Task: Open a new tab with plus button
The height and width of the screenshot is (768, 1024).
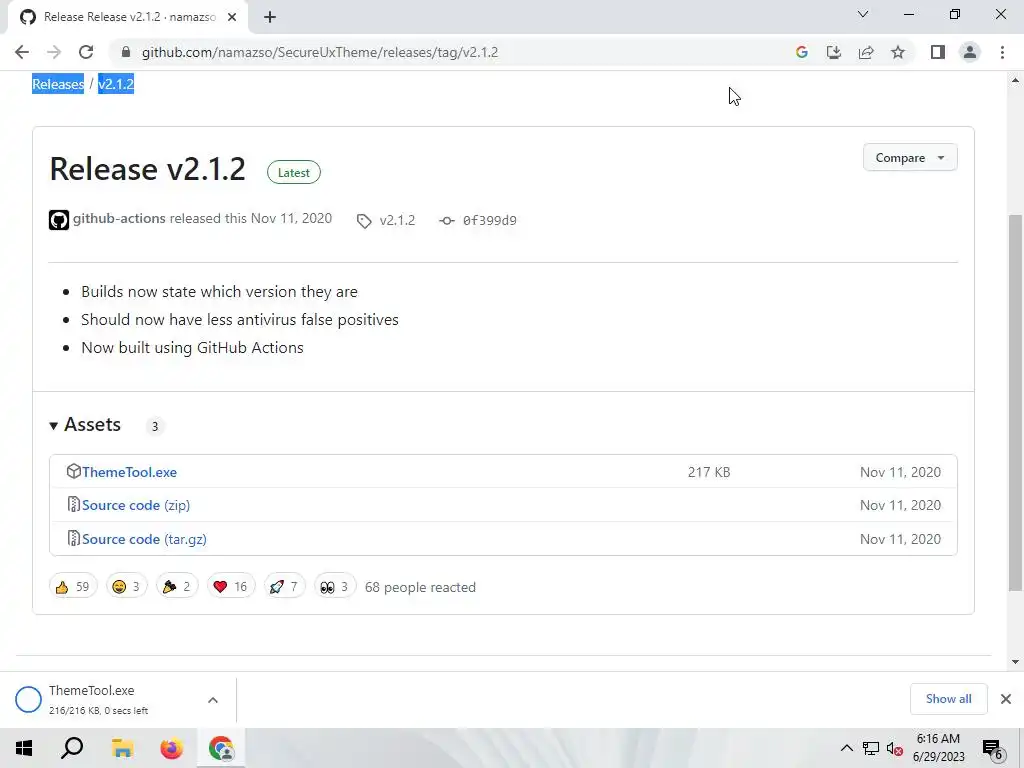Action: (x=270, y=17)
